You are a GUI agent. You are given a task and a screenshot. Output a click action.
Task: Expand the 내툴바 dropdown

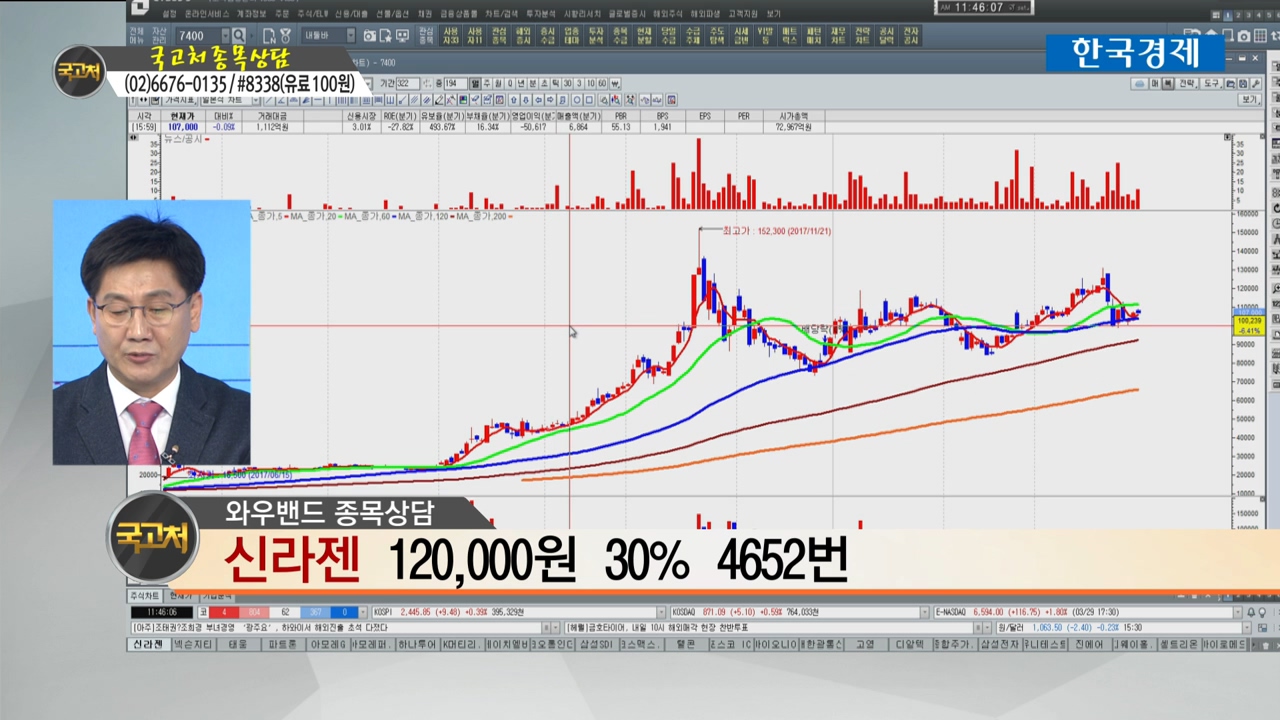pos(350,36)
